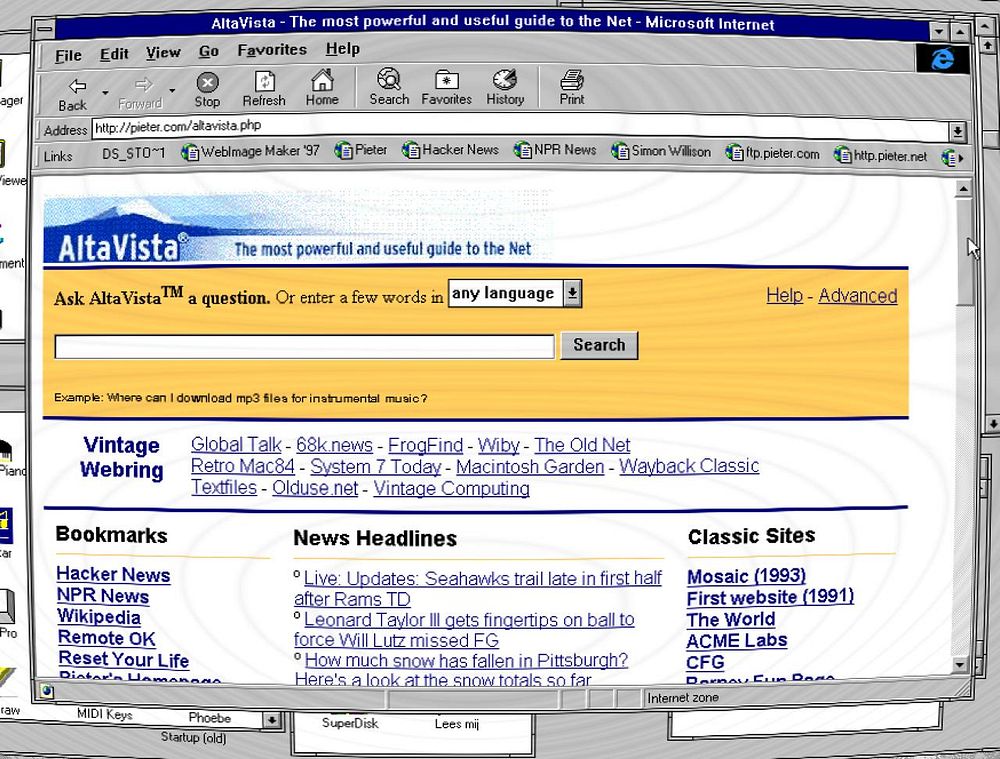Open The Old Net link
Screen dimensions: 1000x759
(x=582, y=445)
